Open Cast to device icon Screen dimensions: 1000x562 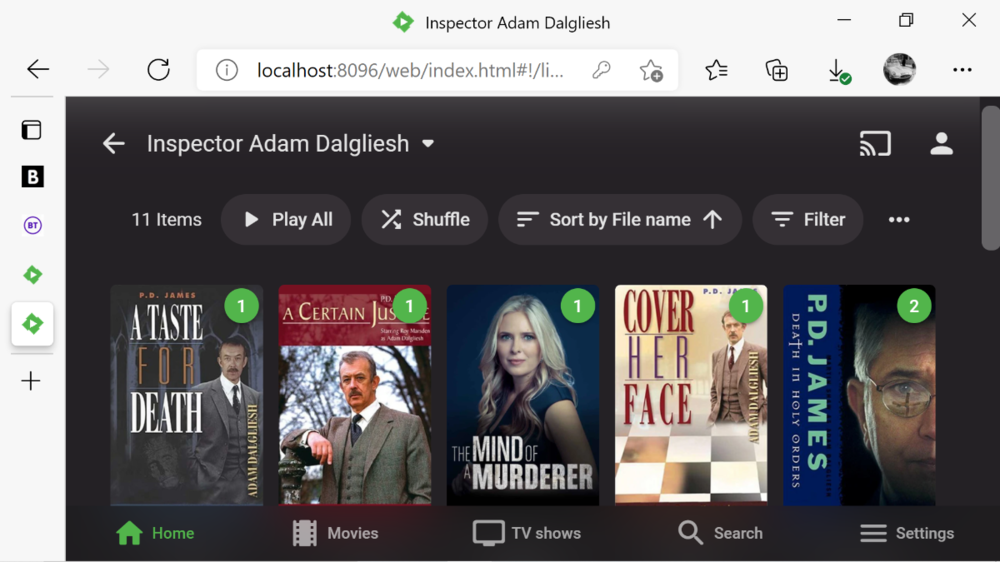click(x=875, y=144)
